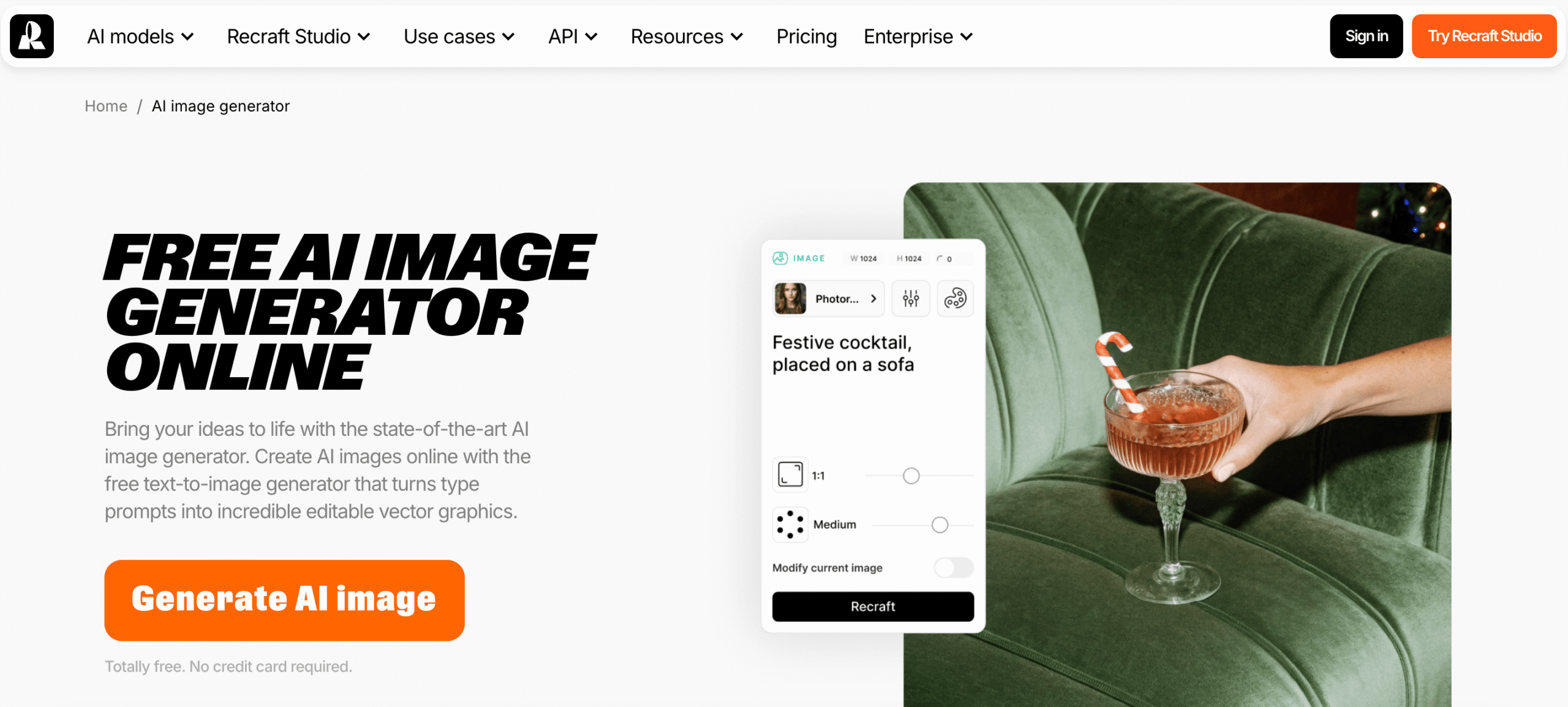This screenshot has height=707, width=1568.
Task: Expand the Photor... style selector chevron
Action: pyautogui.click(x=873, y=299)
